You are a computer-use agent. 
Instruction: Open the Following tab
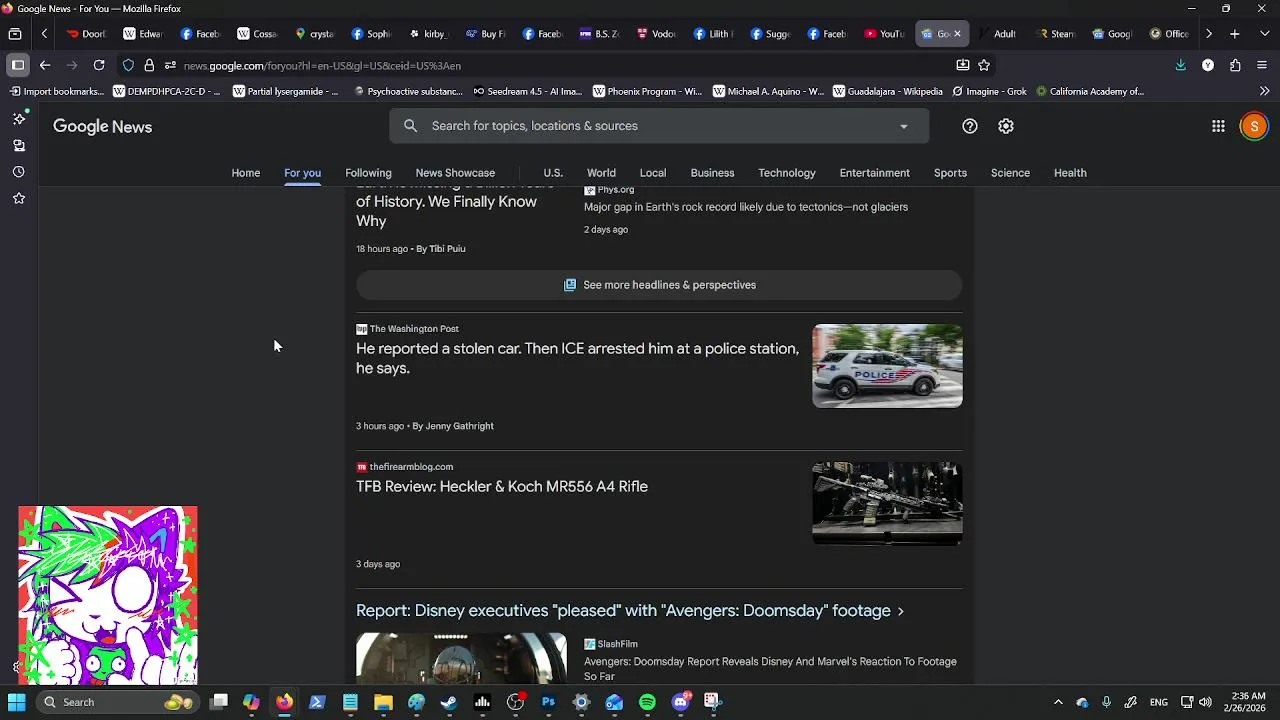(368, 173)
